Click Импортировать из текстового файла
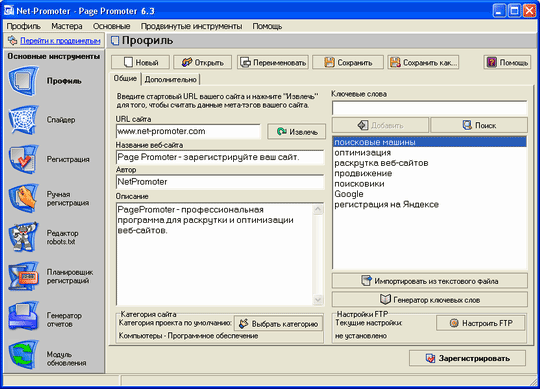 pos(430,281)
